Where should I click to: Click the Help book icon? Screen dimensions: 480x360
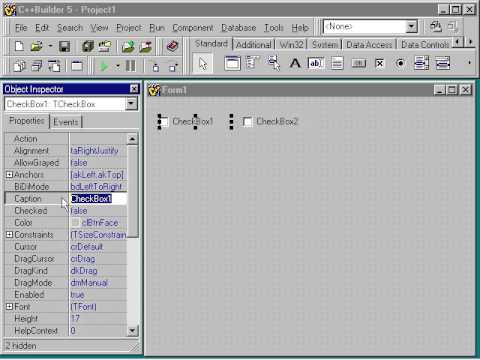pyautogui.click(x=172, y=46)
